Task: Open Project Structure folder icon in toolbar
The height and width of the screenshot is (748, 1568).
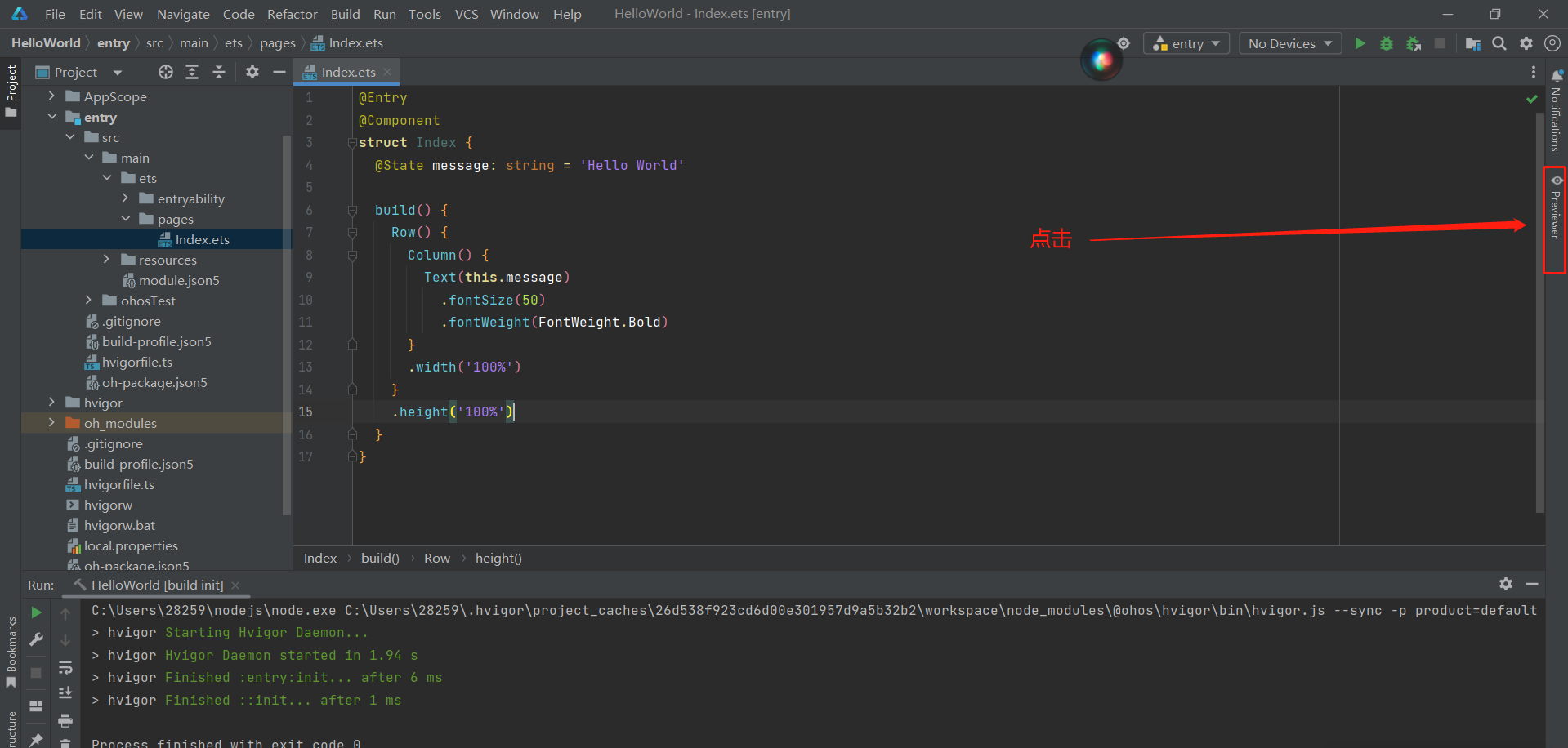Action: click(x=1472, y=43)
